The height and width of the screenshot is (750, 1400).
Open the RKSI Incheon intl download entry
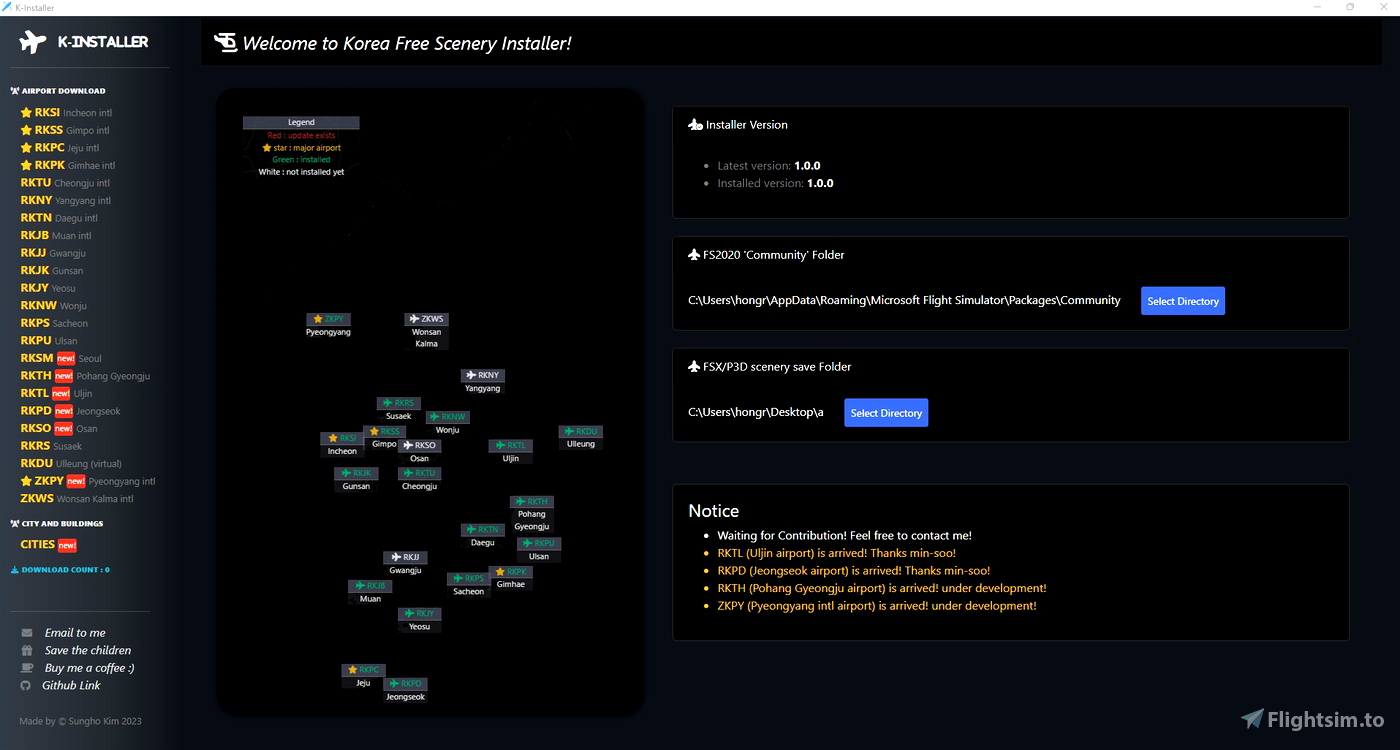click(66, 113)
